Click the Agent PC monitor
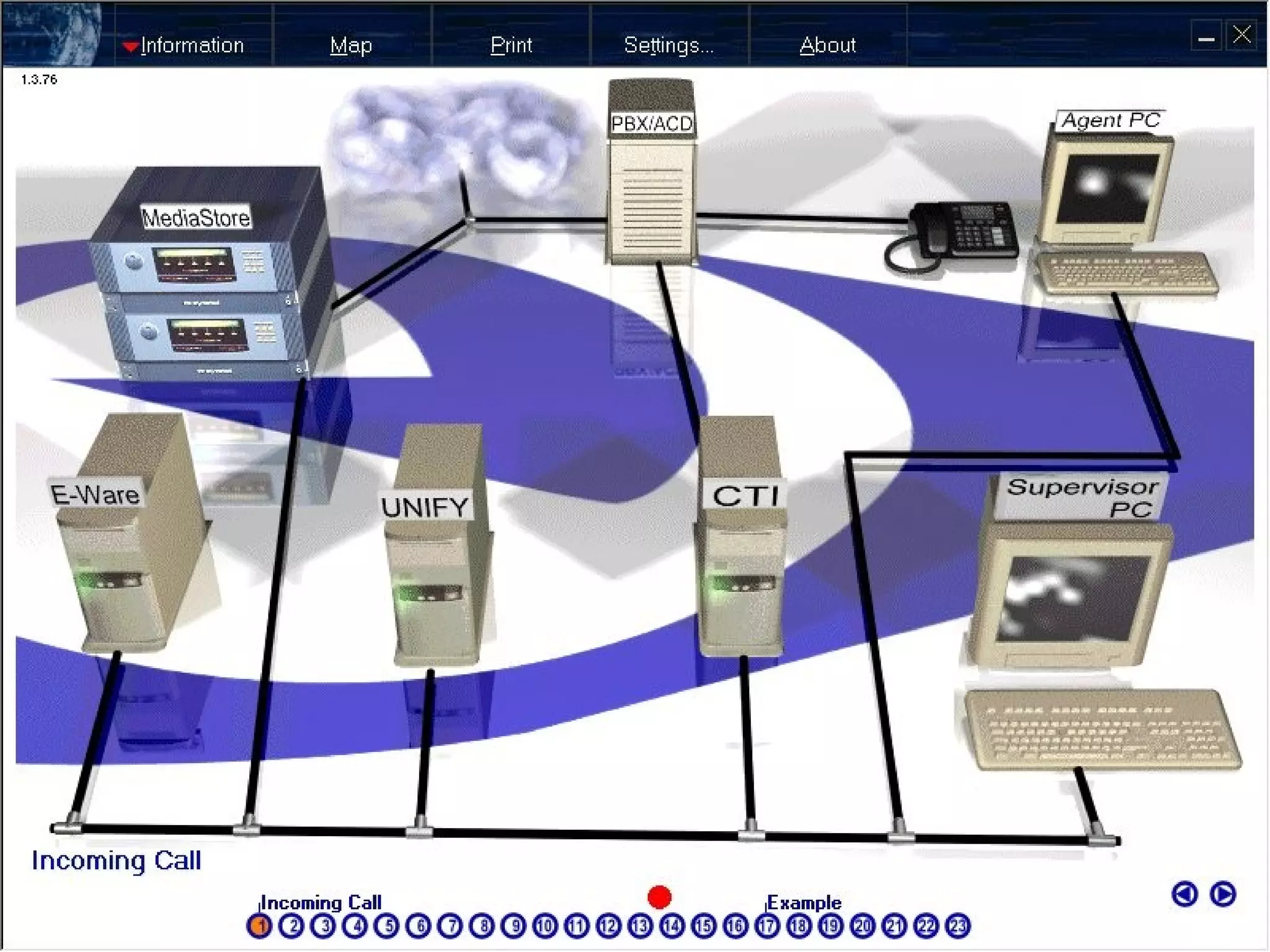 [1107, 189]
